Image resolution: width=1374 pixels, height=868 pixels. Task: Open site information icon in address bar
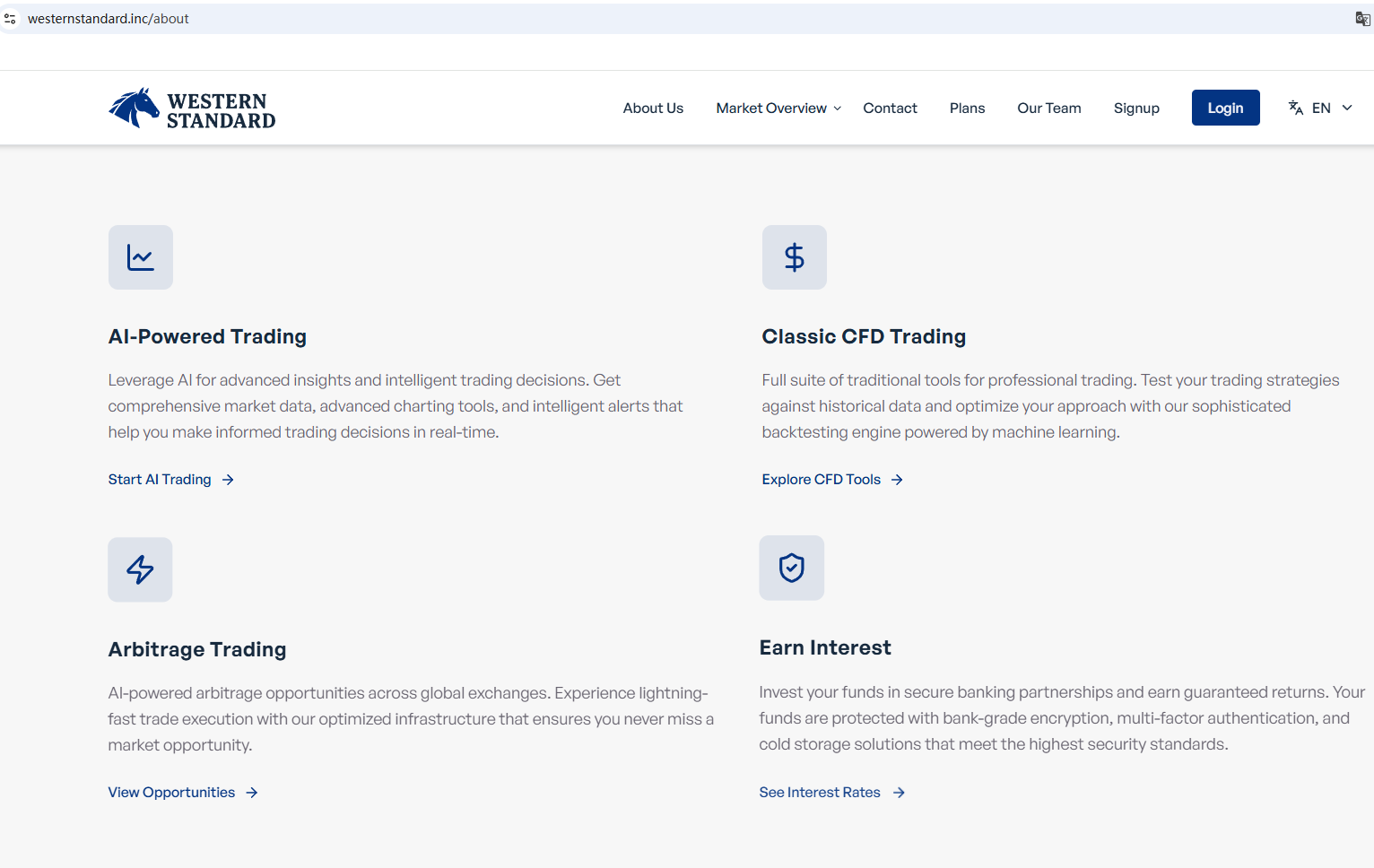point(11,19)
